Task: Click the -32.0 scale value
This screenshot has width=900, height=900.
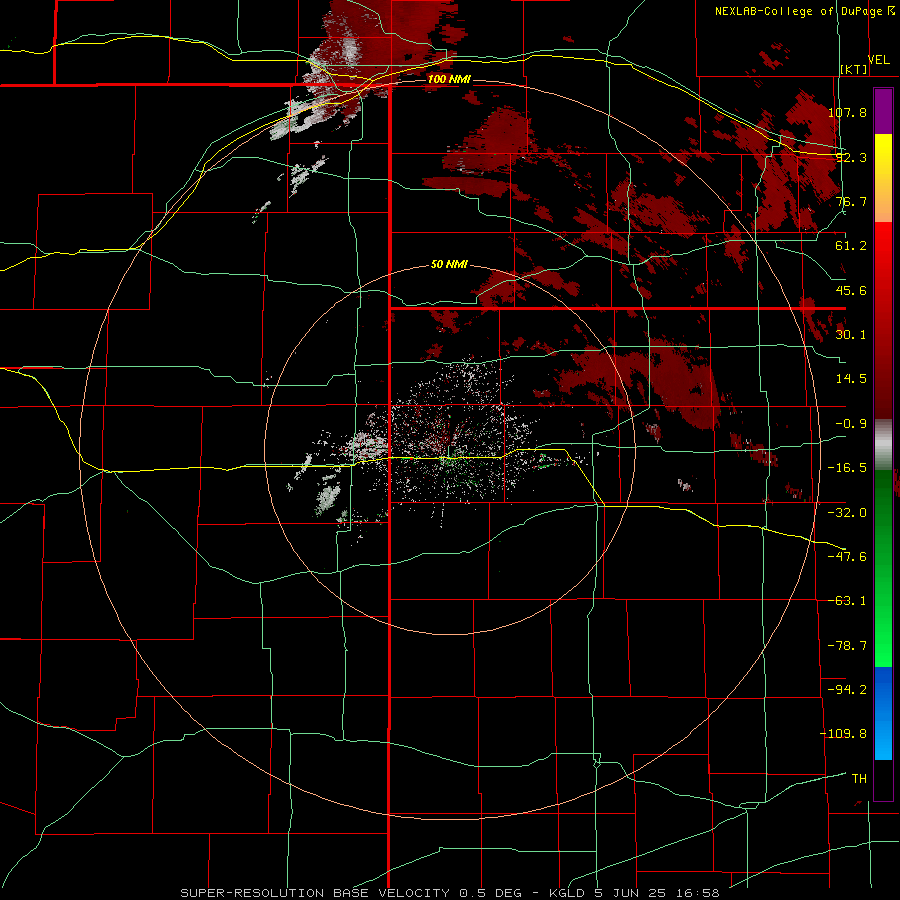Action: click(847, 513)
